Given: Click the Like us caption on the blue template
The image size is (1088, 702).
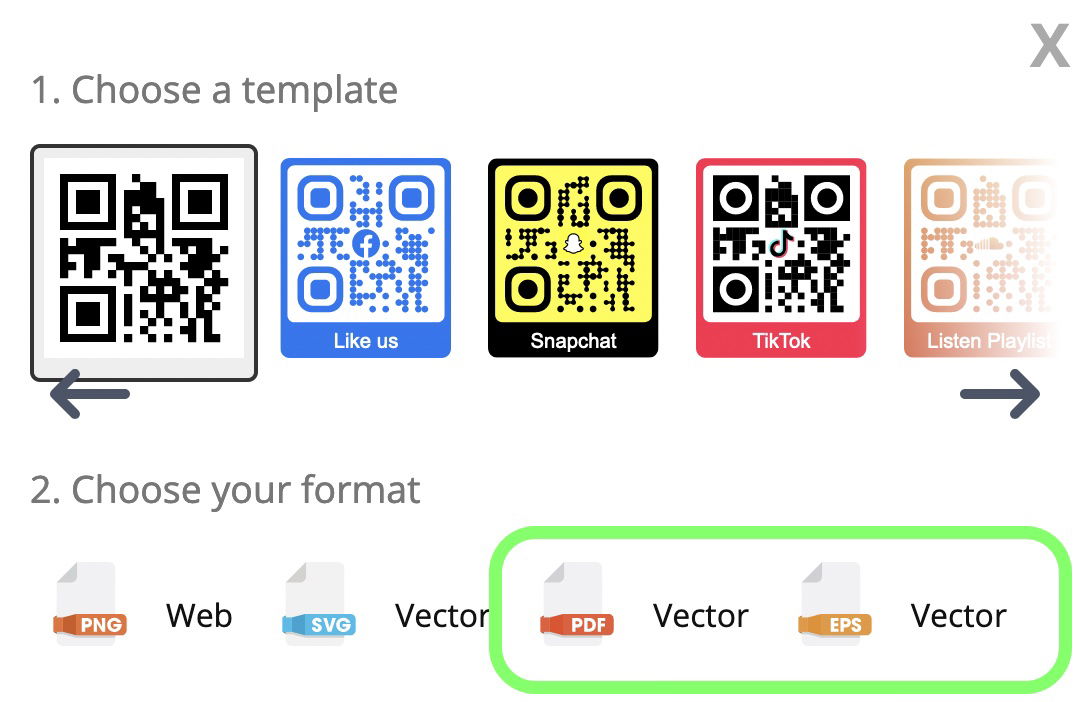Looking at the screenshot, I should [x=366, y=341].
